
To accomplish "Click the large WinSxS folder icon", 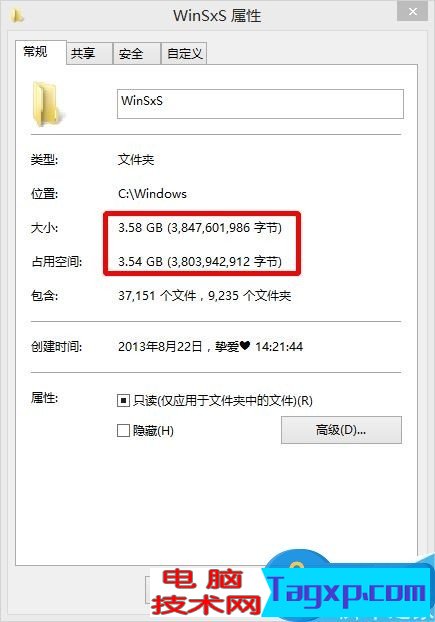I will click(x=48, y=104).
